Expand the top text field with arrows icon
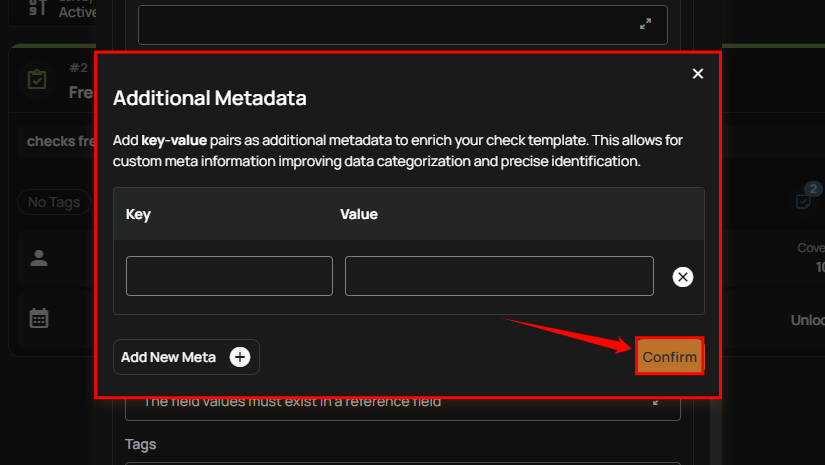 point(646,24)
